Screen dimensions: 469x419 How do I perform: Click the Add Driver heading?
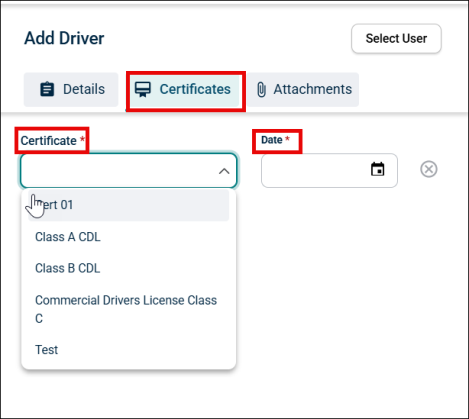coord(64,38)
